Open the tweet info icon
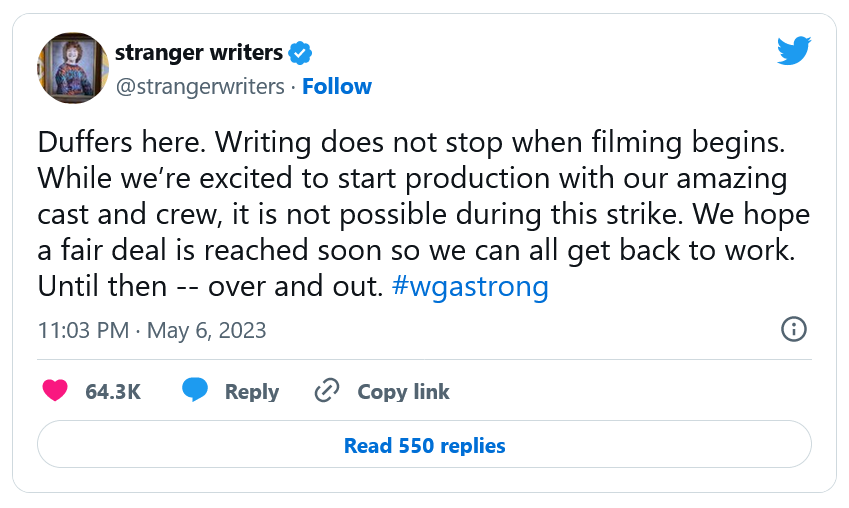Screen dimensions: 849x508 [x=793, y=329]
